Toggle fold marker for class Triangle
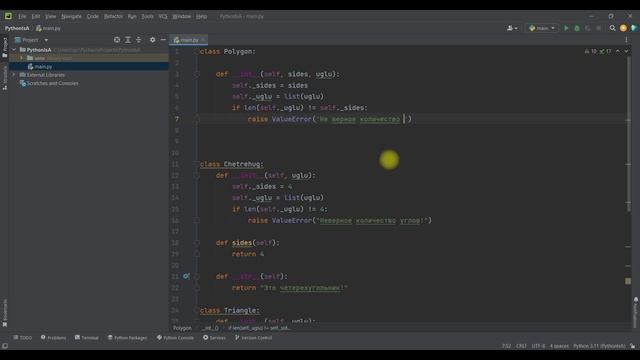Screen dimensions: 640x360 pyautogui.click(x=196, y=310)
